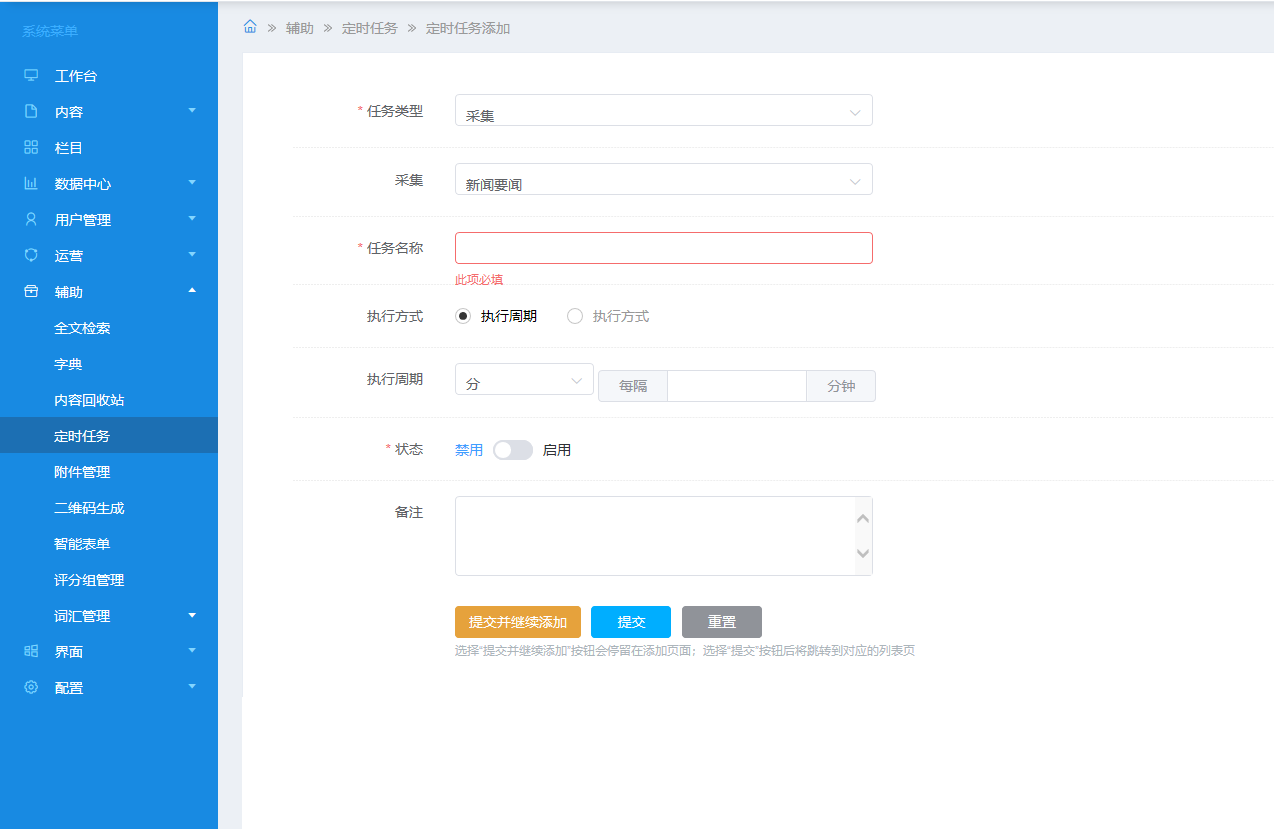The height and width of the screenshot is (829, 1274).
Task: Click the 配置 gear icon
Action: [x=31, y=687]
